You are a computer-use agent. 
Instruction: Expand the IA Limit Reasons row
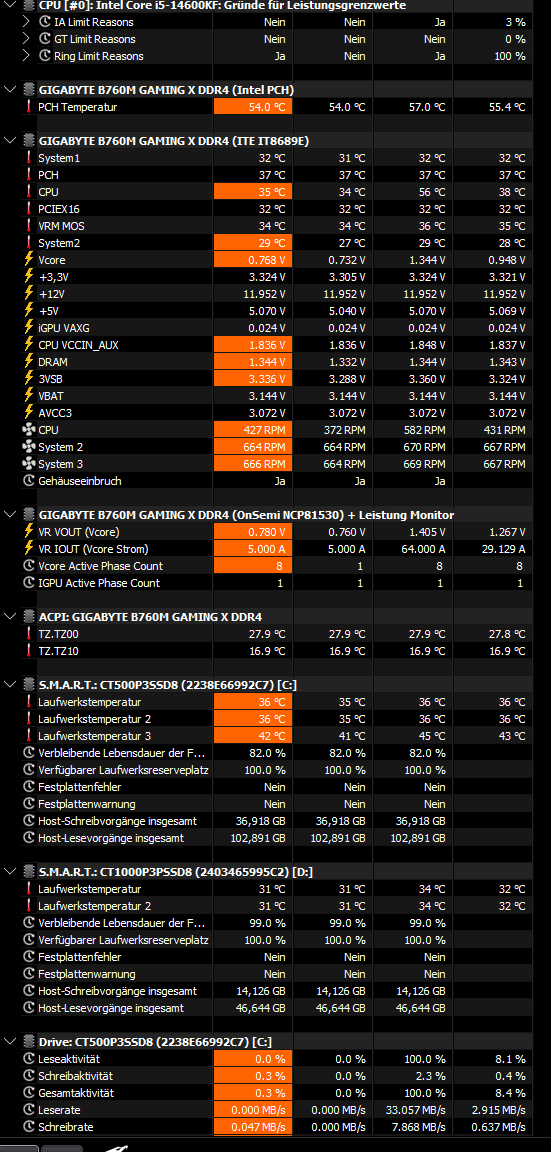point(26,22)
